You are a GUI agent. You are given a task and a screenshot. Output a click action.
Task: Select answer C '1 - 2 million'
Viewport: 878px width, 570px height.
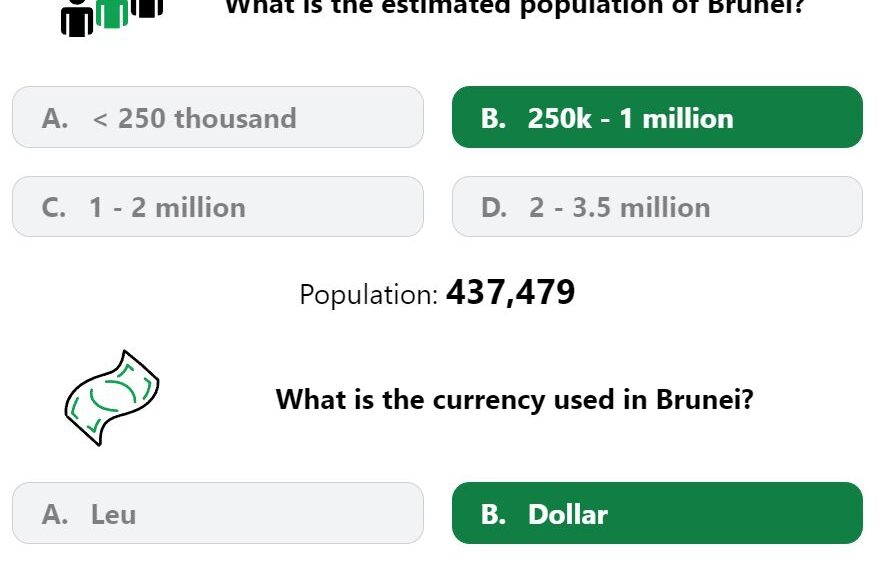pos(218,207)
